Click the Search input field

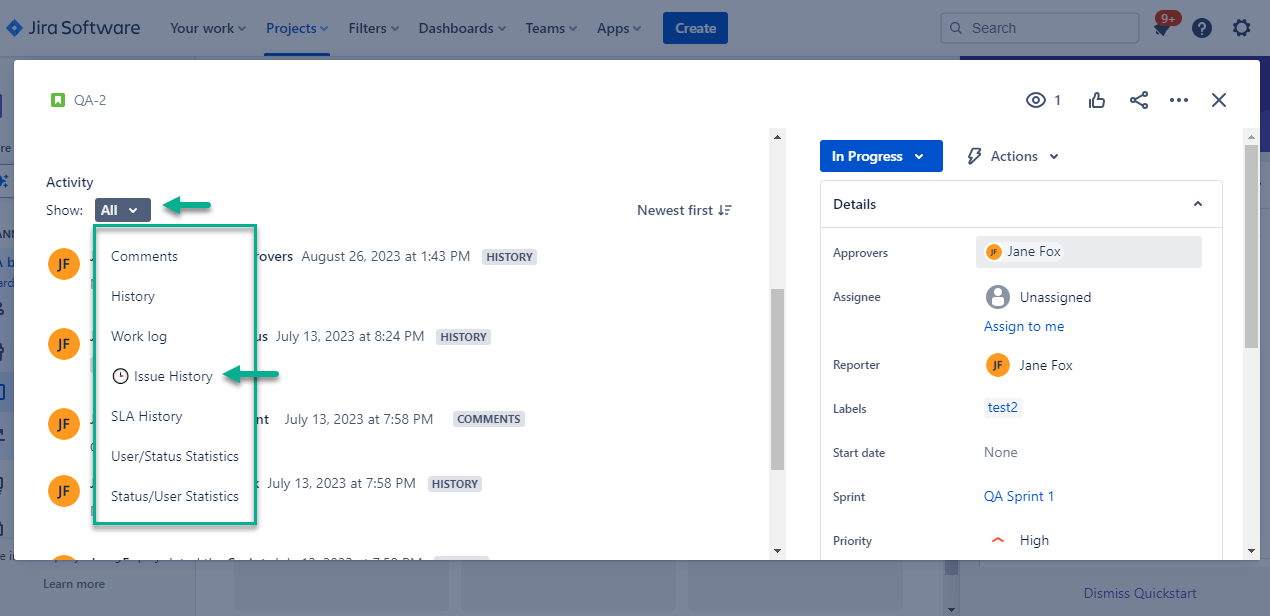(x=1040, y=28)
